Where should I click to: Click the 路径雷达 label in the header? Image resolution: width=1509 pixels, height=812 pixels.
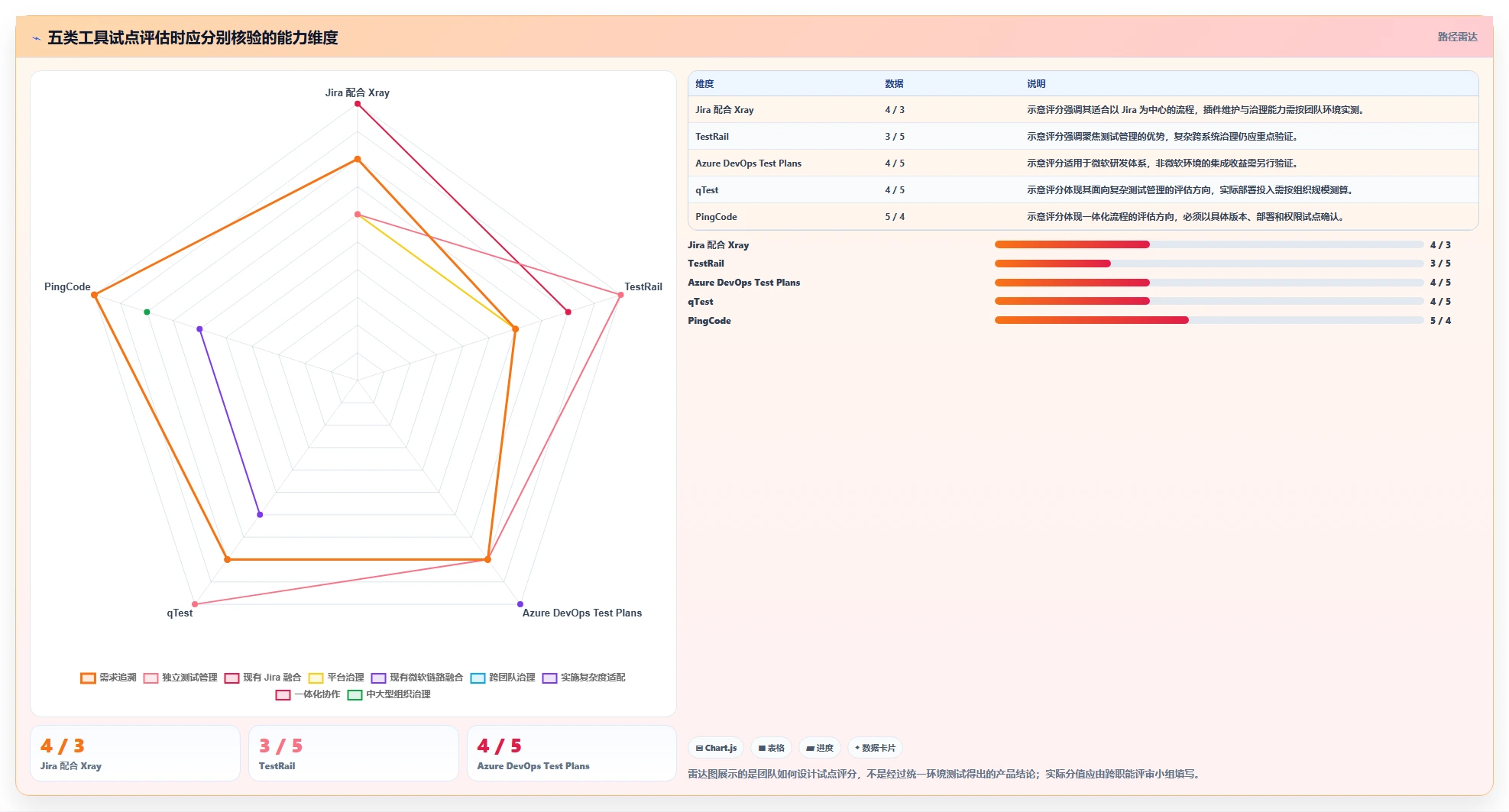pyautogui.click(x=1457, y=37)
